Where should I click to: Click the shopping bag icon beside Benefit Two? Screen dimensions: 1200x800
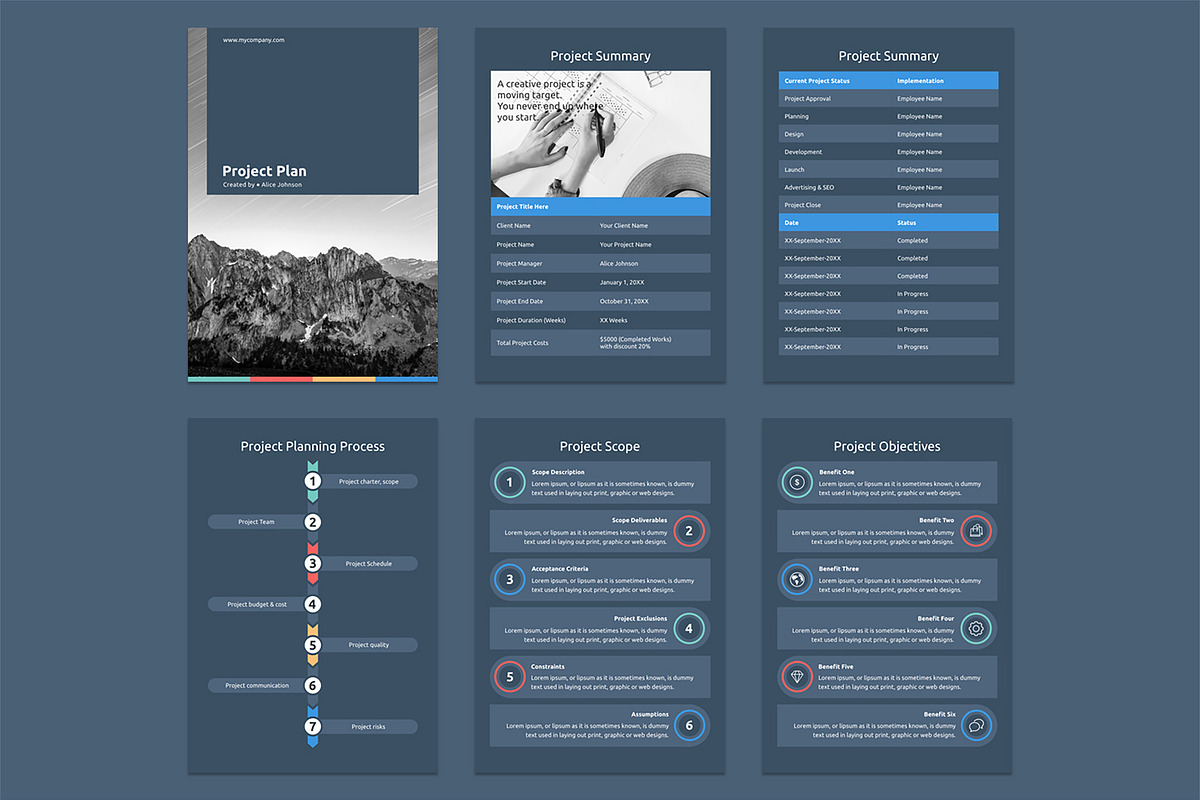pyautogui.click(x=978, y=531)
